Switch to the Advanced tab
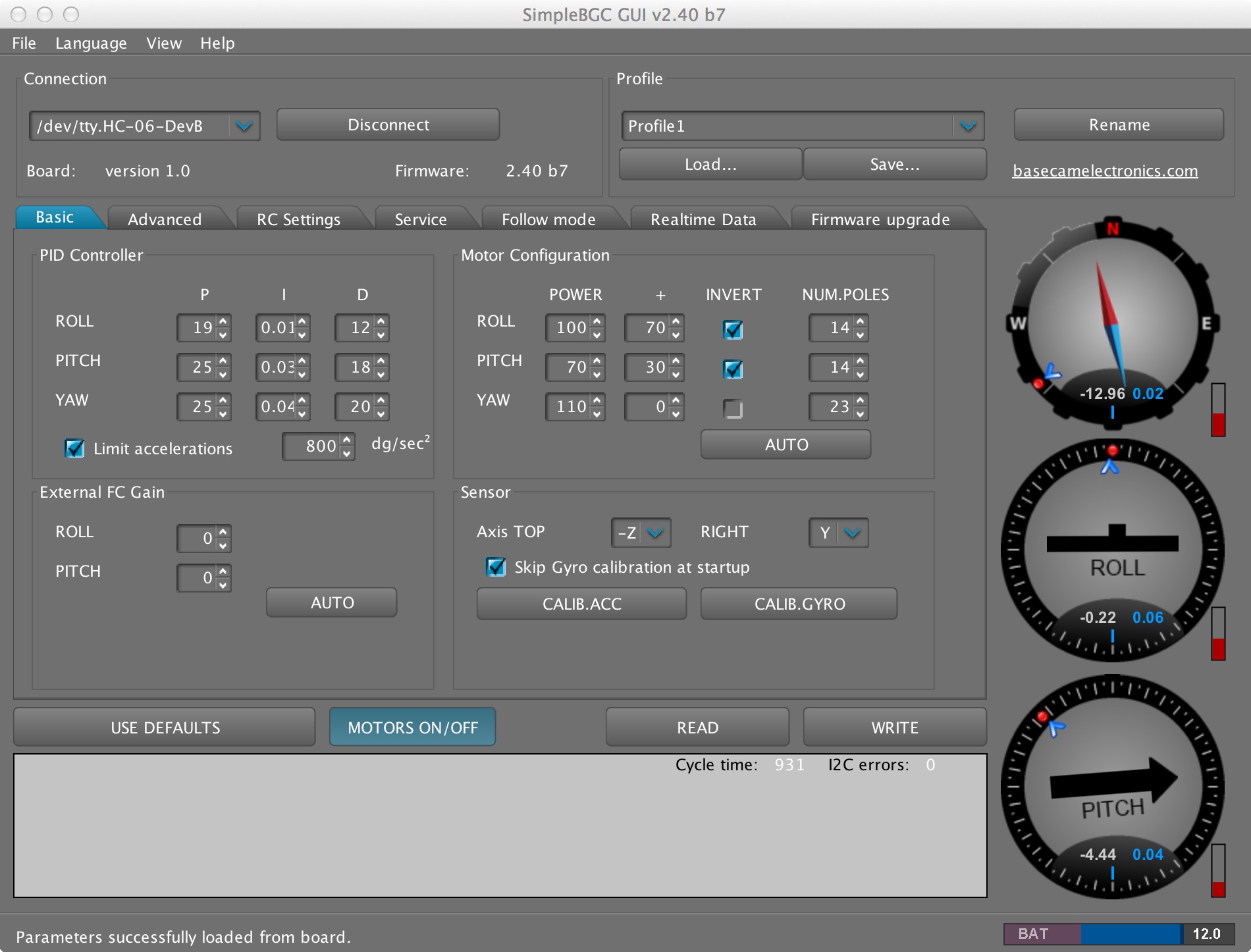Screen dimensions: 1251x952 point(165,219)
